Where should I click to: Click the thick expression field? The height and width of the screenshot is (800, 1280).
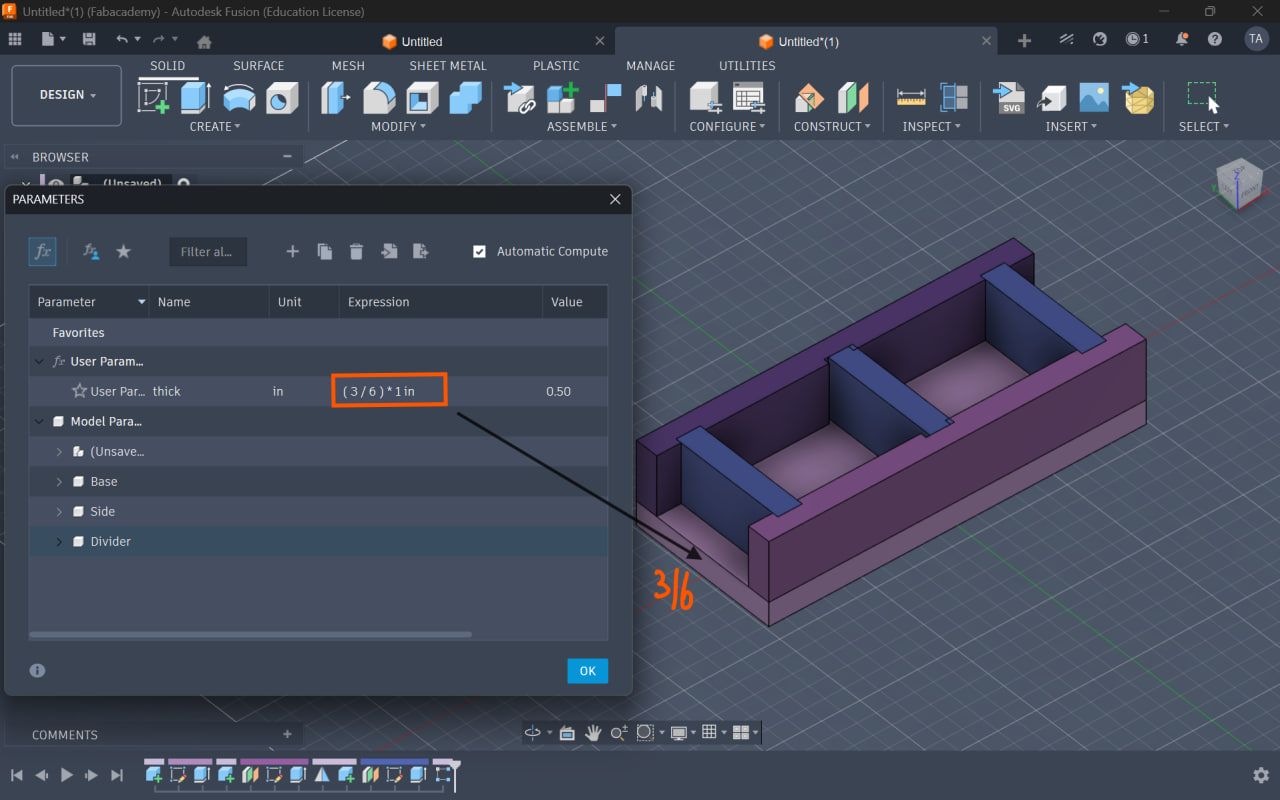[389, 391]
